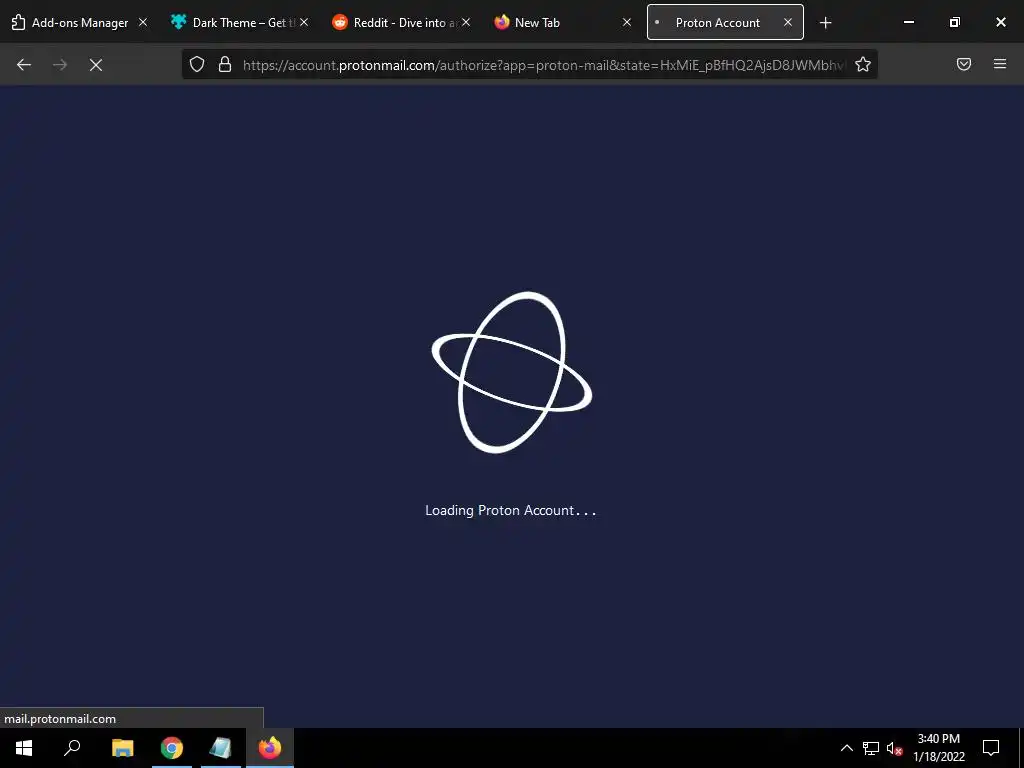Select the Proton Account tab

point(725,23)
